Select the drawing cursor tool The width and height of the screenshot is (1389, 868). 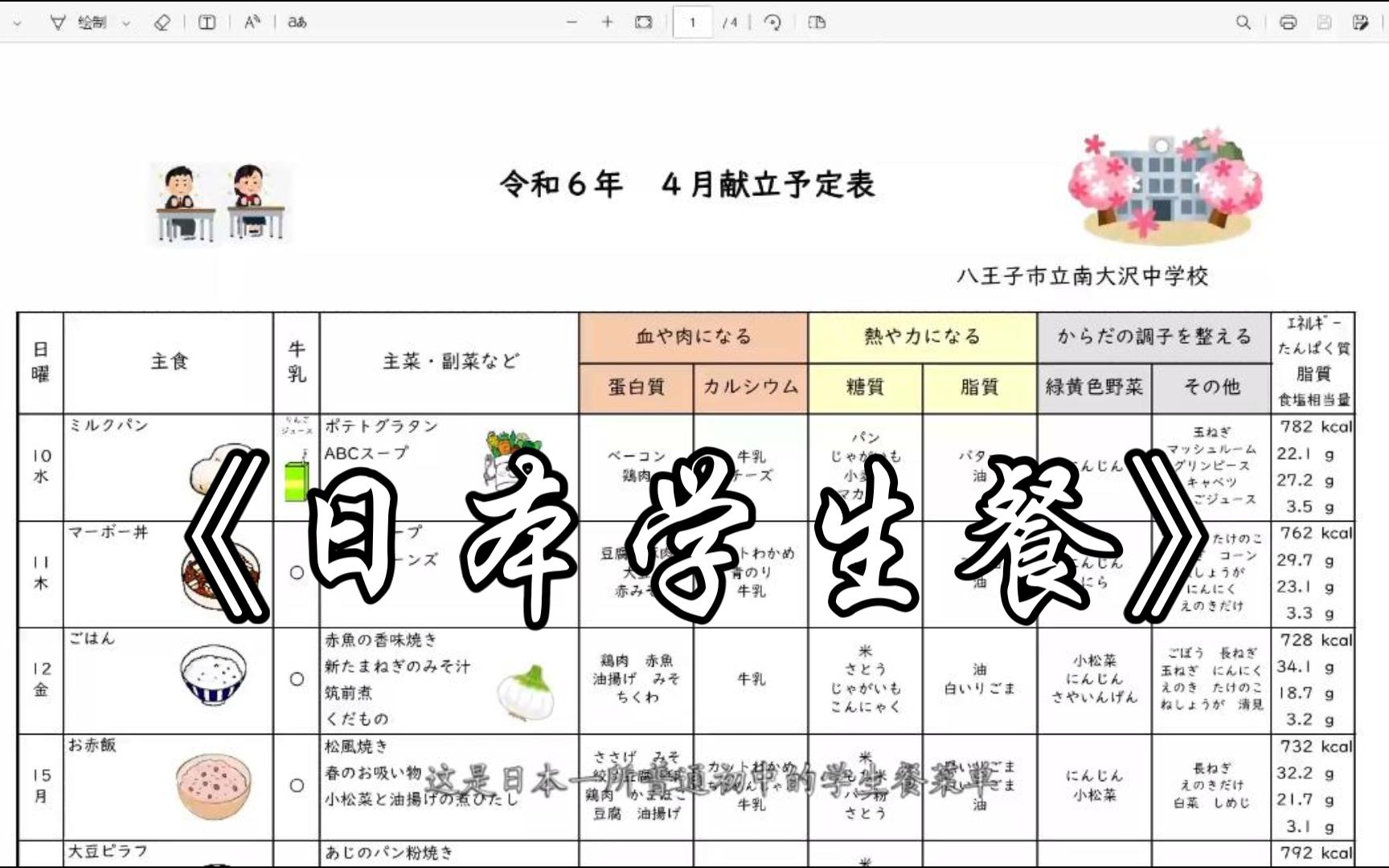(x=58, y=23)
